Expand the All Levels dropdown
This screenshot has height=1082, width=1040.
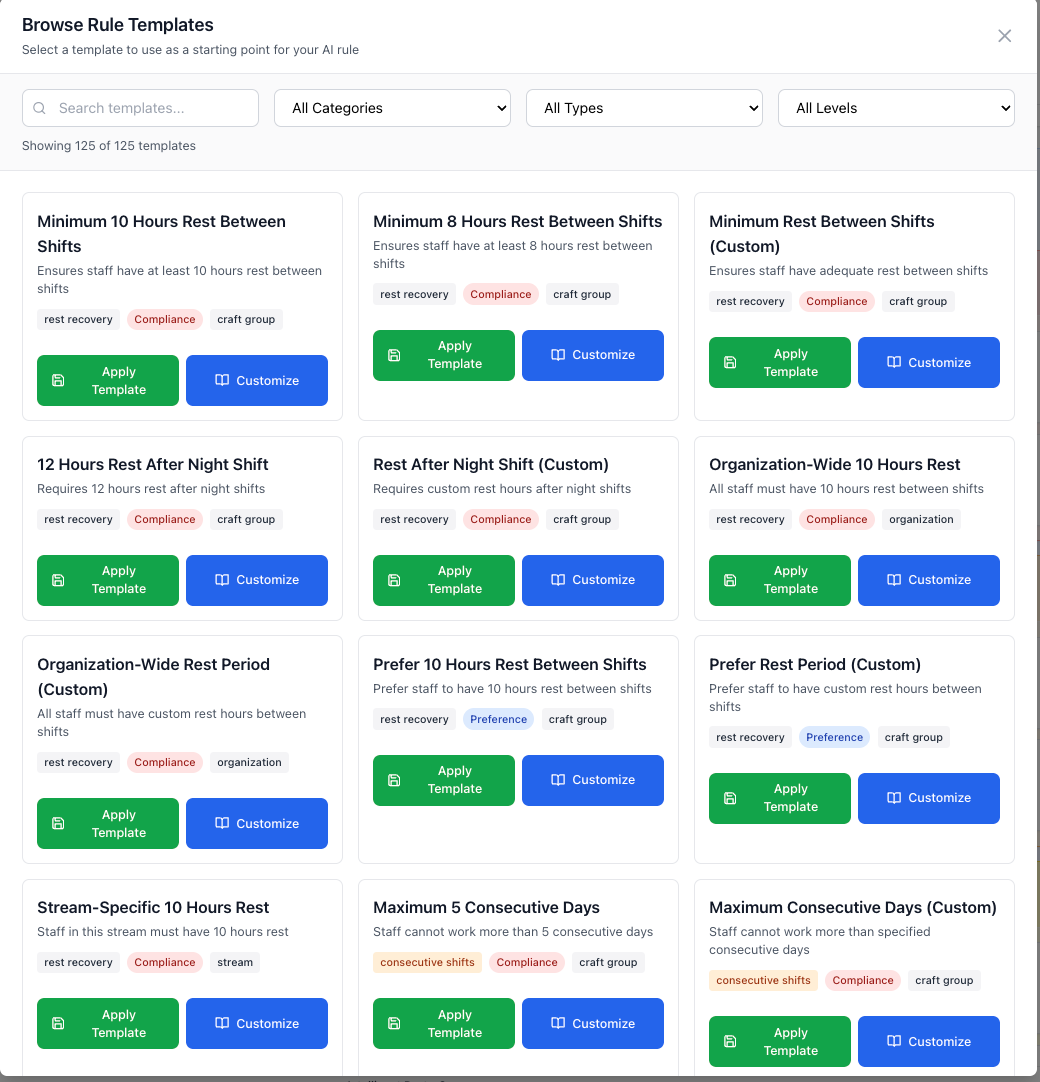pos(896,108)
